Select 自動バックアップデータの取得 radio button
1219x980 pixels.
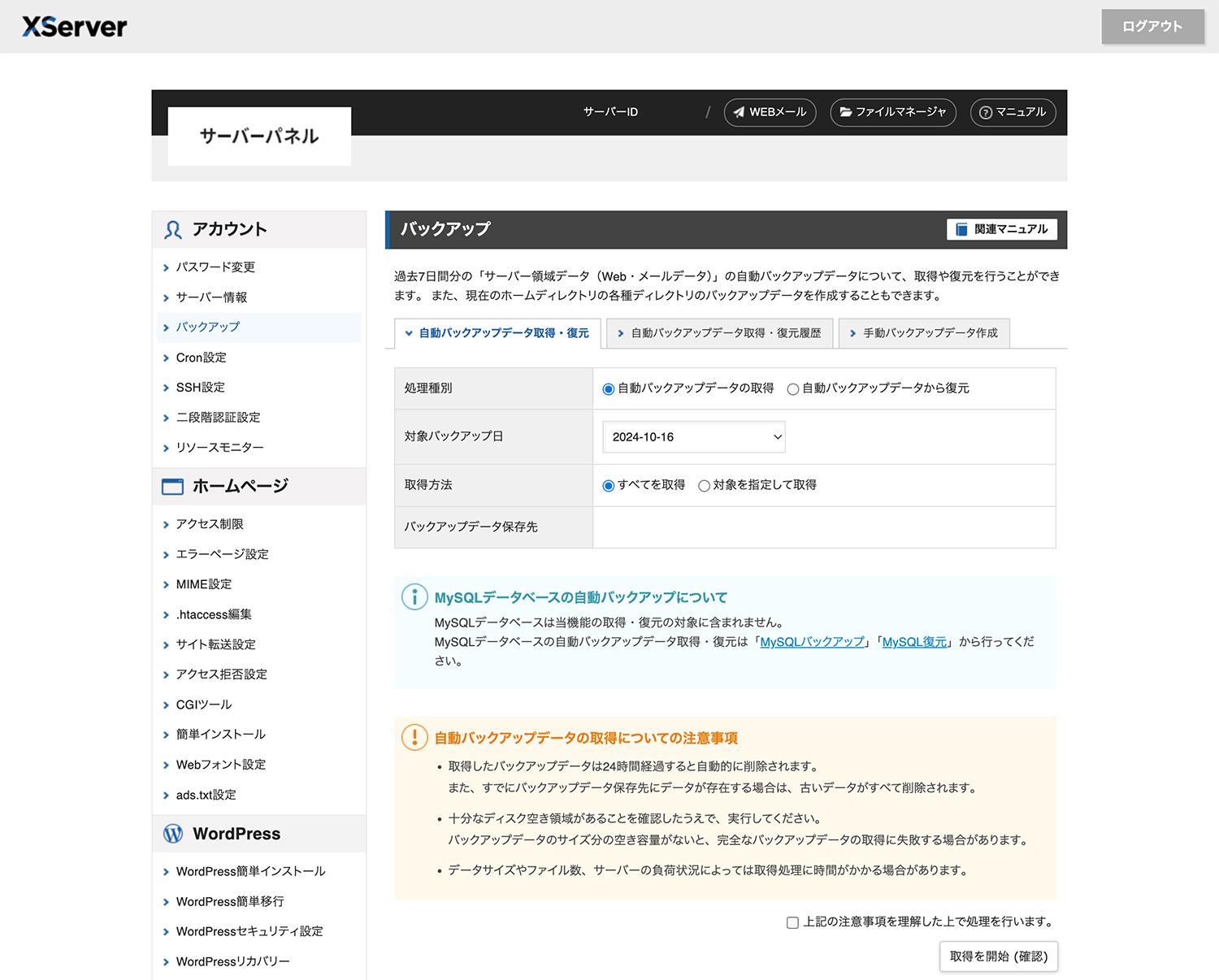point(608,389)
